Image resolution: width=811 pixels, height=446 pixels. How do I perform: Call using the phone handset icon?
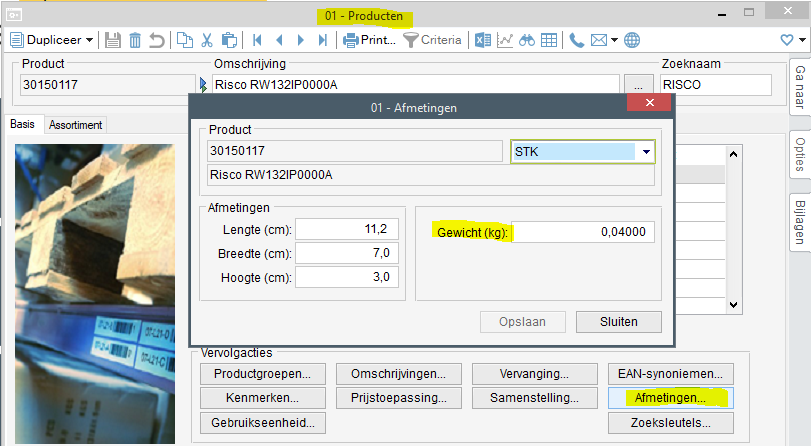[x=576, y=40]
